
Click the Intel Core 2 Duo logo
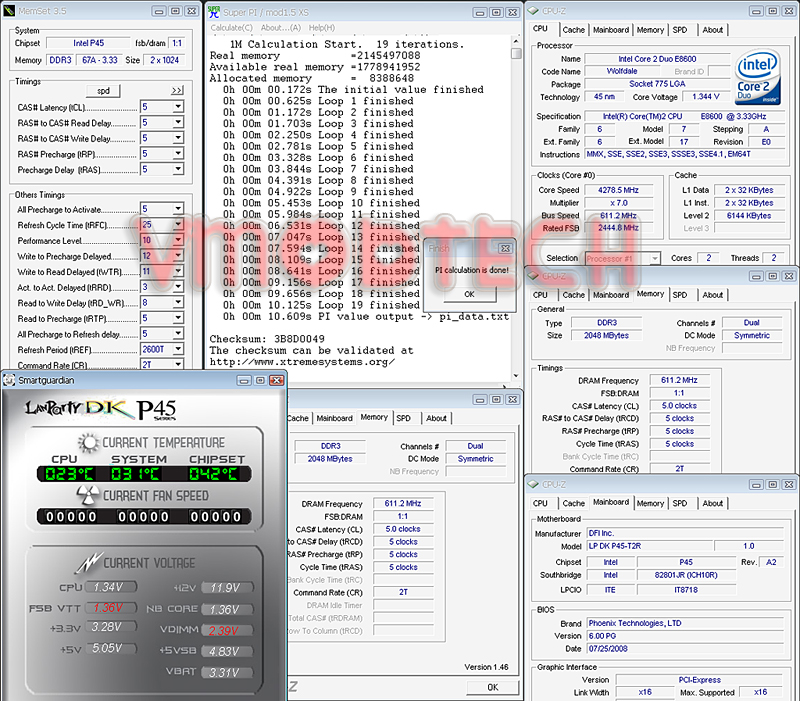[758, 77]
